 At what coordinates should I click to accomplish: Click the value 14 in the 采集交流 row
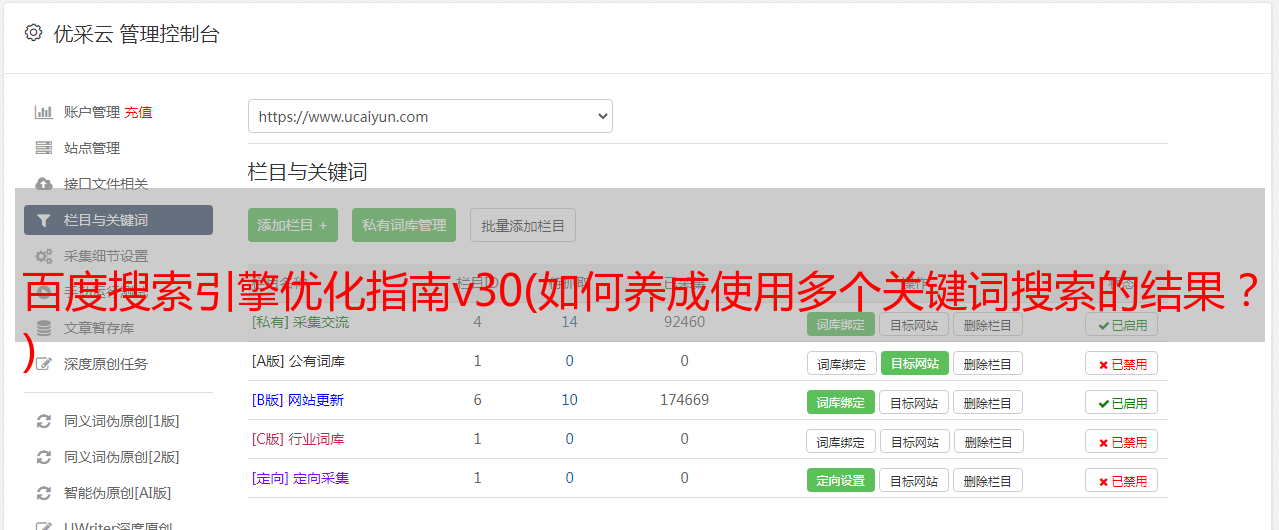[569, 322]
